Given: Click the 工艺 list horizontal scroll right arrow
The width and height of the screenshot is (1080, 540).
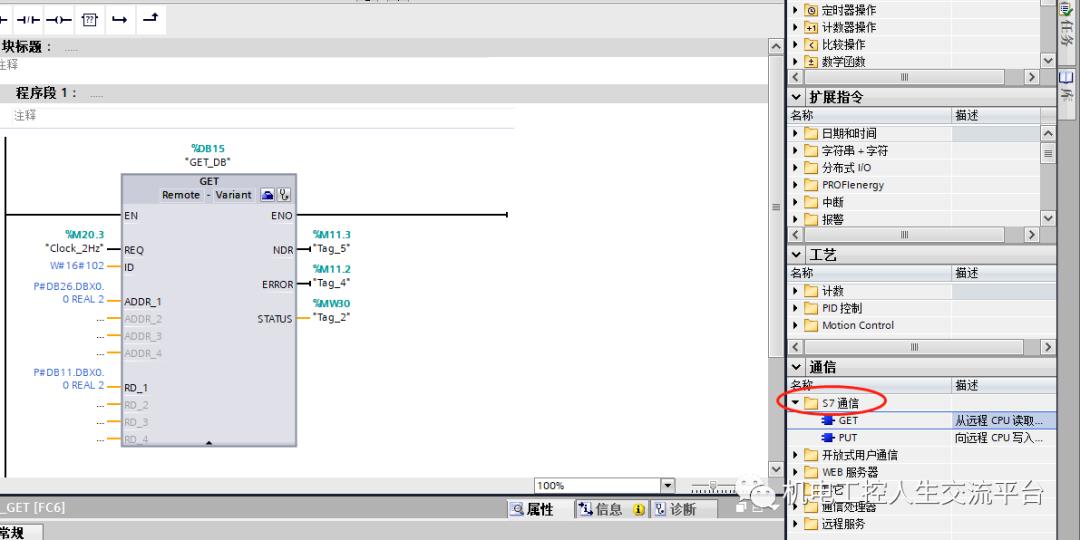Looking at the screenshot, I should tap(1048, 347).
